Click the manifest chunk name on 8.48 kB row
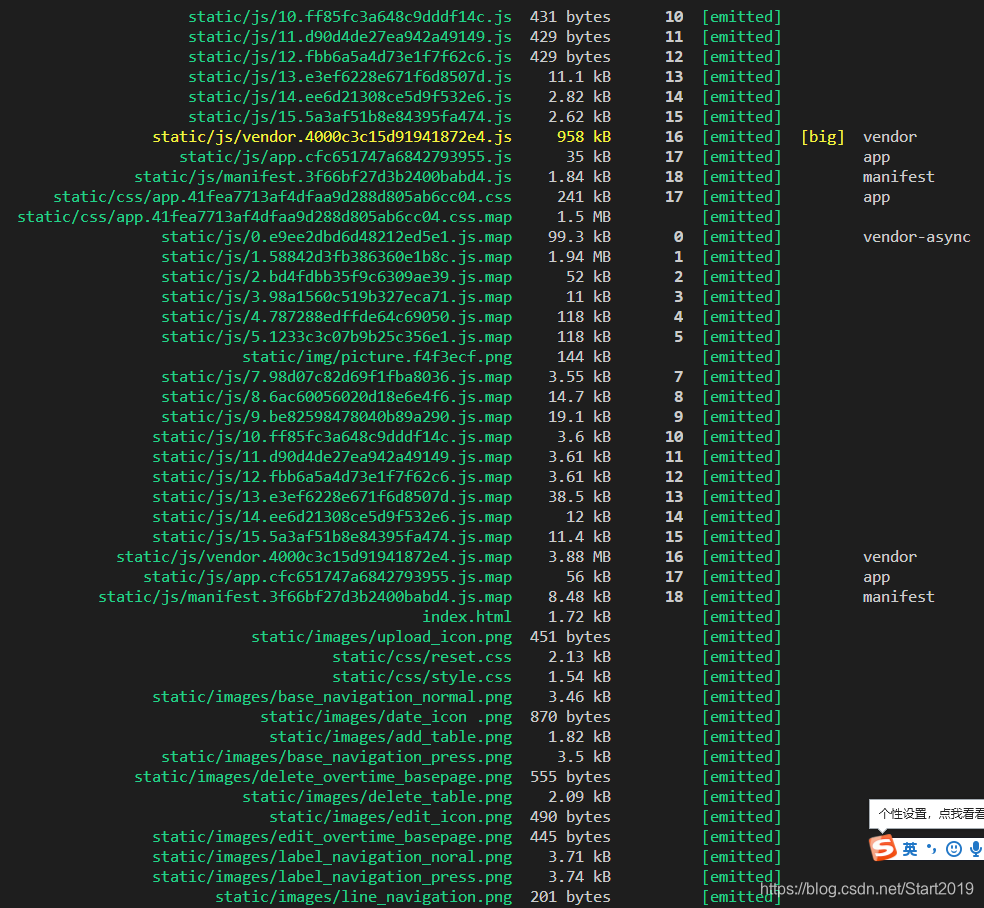Image resolution: width=984 pixels, height=908 pixels. tap(899, 597)
